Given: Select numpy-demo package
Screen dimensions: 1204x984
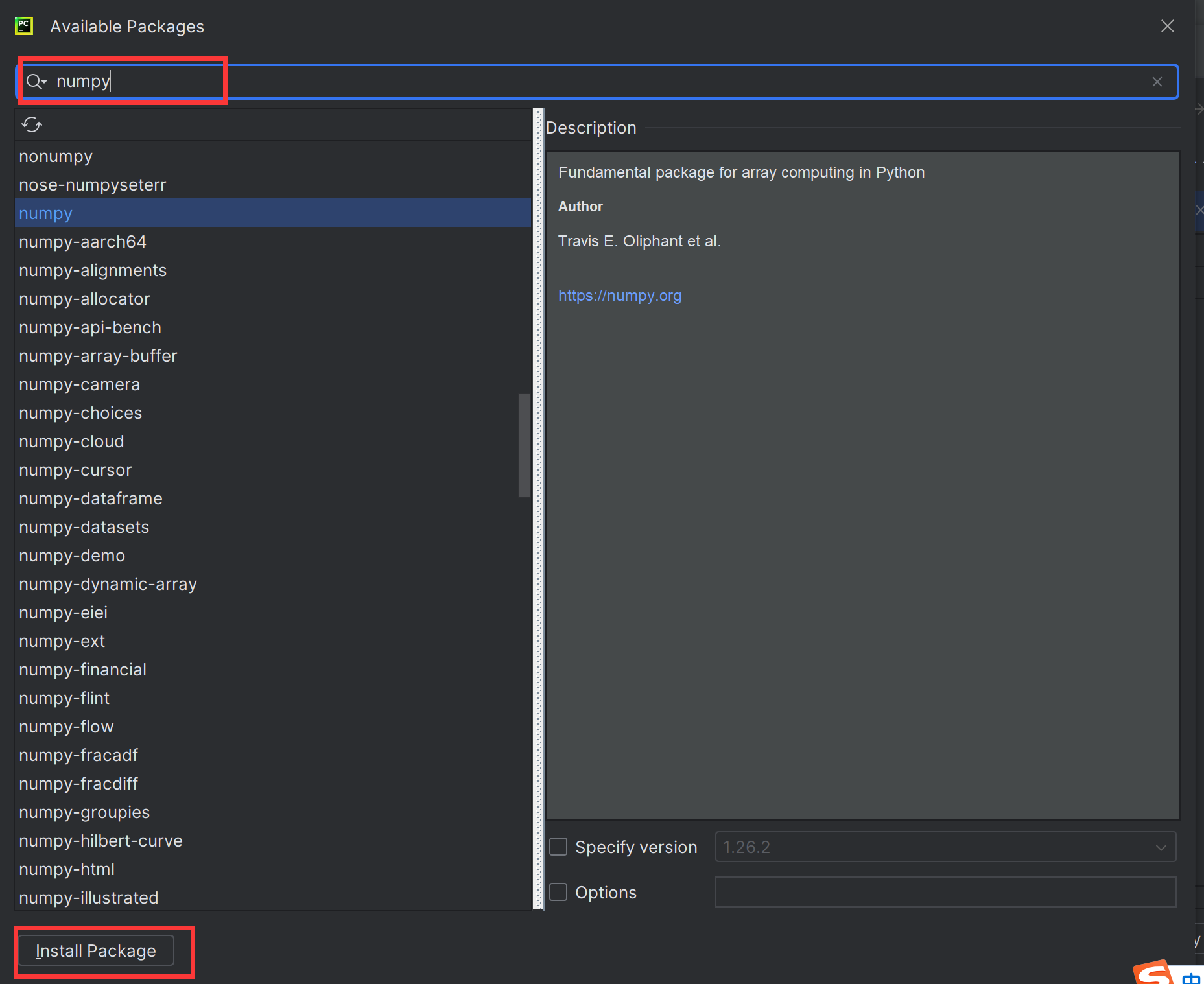Looking at the screenshot, I should click(x=273, y=556).
